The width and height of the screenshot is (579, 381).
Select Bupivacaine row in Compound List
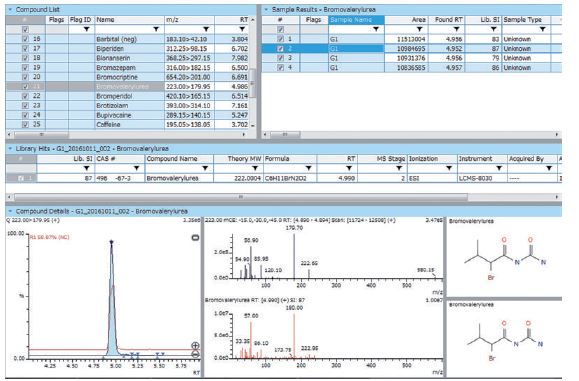tap(127, 115)
